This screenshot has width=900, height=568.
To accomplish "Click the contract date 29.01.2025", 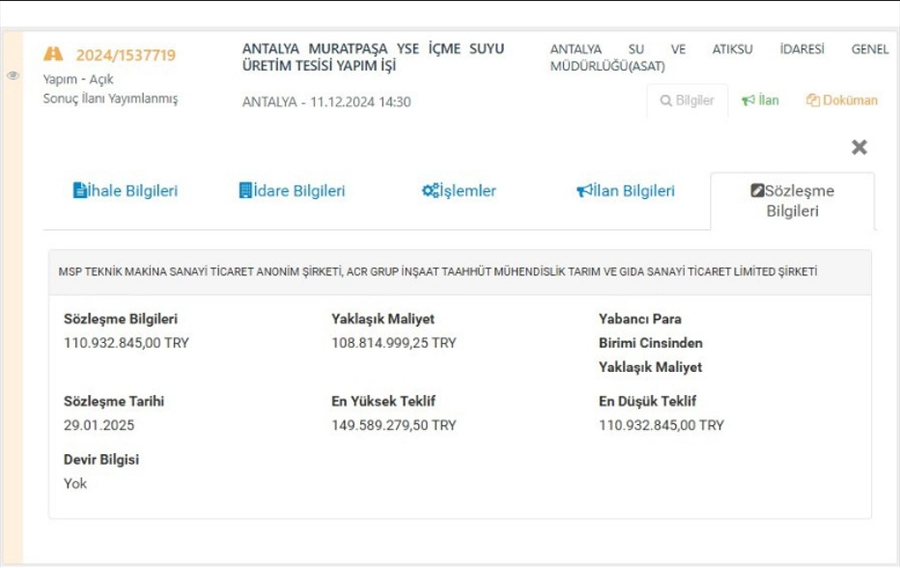I will click(98, 425).
